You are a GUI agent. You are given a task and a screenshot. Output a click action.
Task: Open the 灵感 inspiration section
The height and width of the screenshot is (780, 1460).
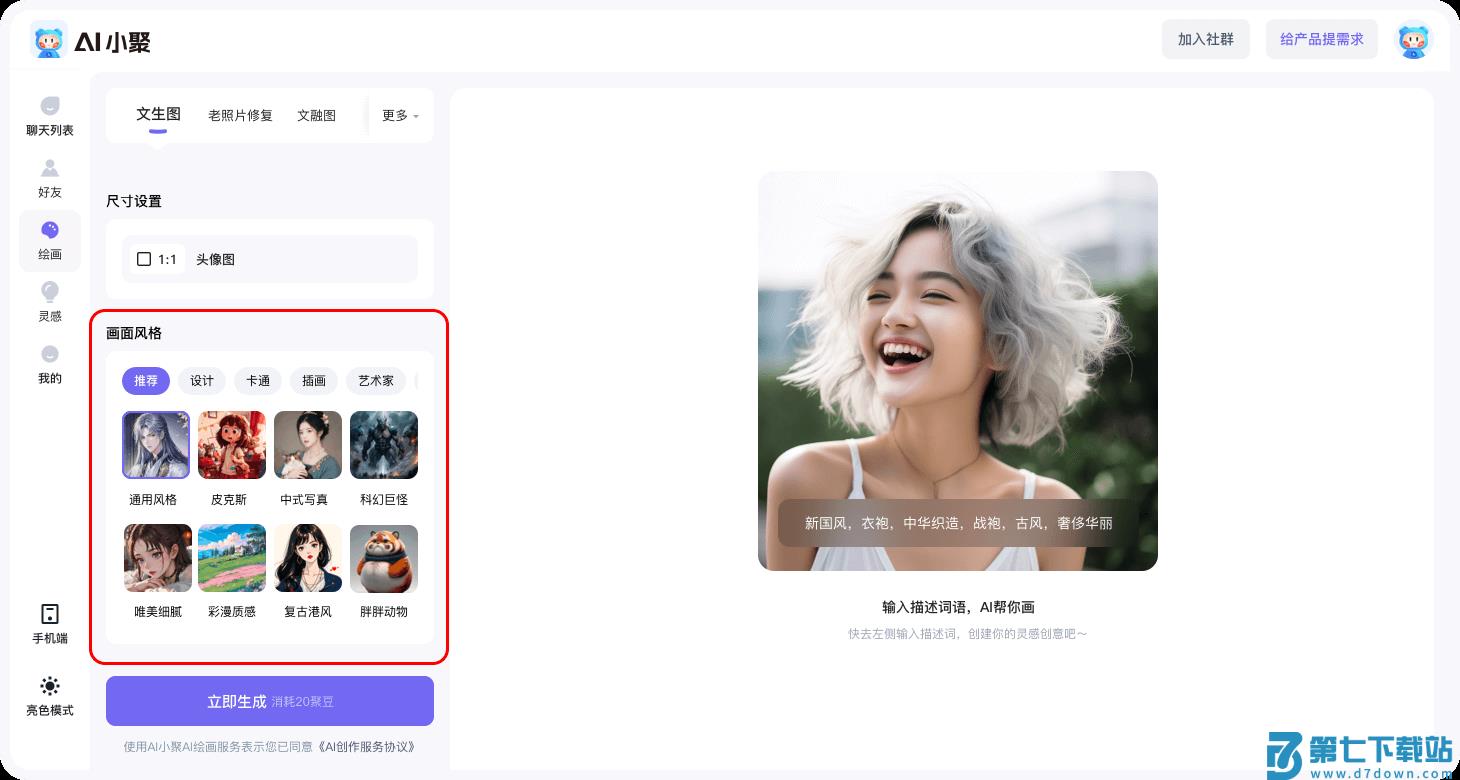49,301
